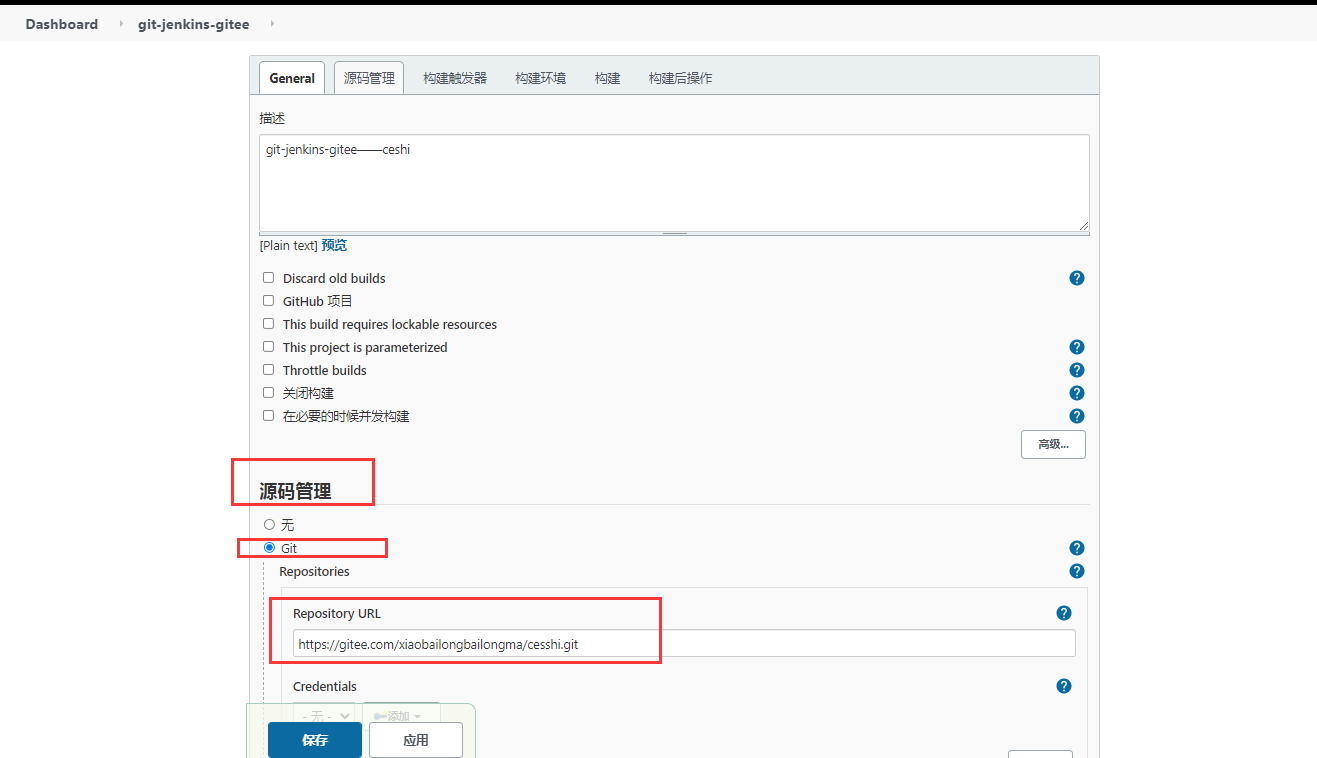This screenshot has width=1317, height=758.
Task: Click the 源码管理 section heading
Action: (295, 491)
